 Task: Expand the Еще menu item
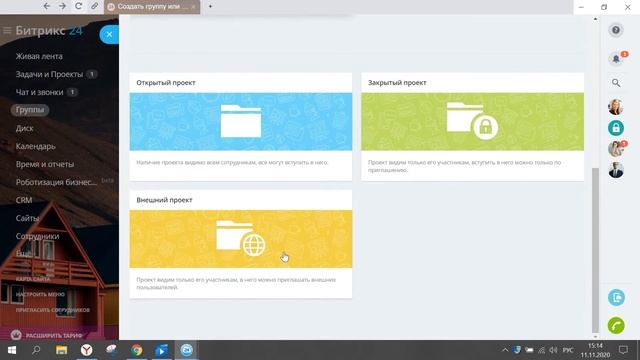point(23,253)
